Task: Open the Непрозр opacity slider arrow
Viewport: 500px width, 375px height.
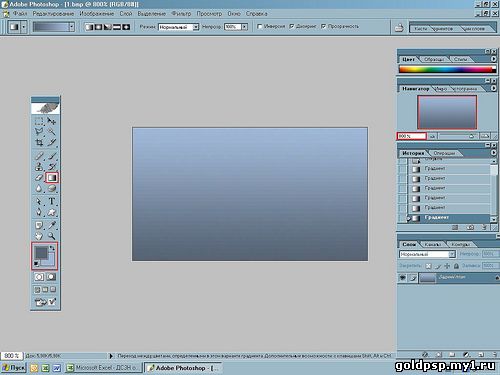Action: (x=244, y=27)
